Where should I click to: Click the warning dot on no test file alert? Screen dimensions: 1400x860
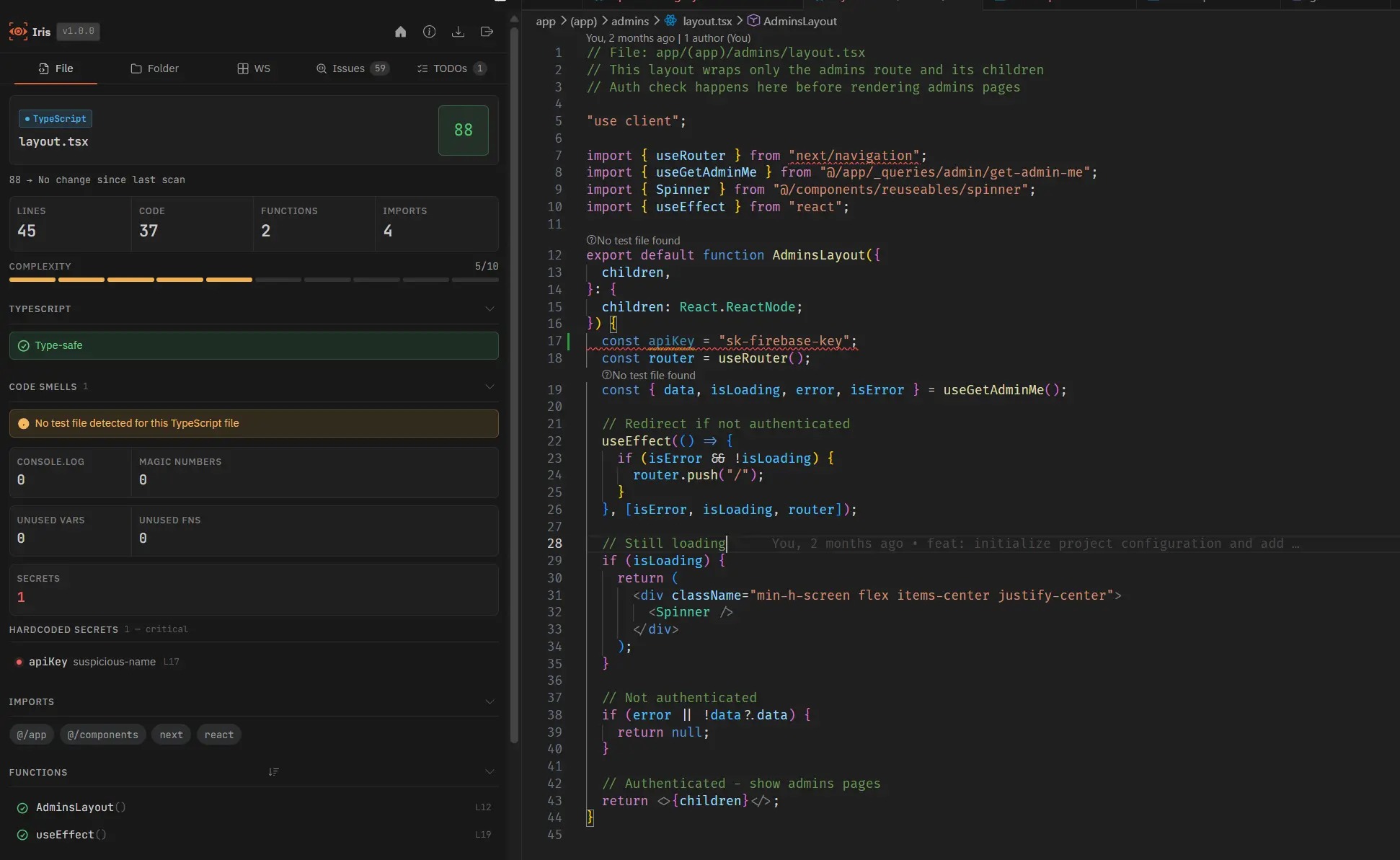[x=24, y=424]
